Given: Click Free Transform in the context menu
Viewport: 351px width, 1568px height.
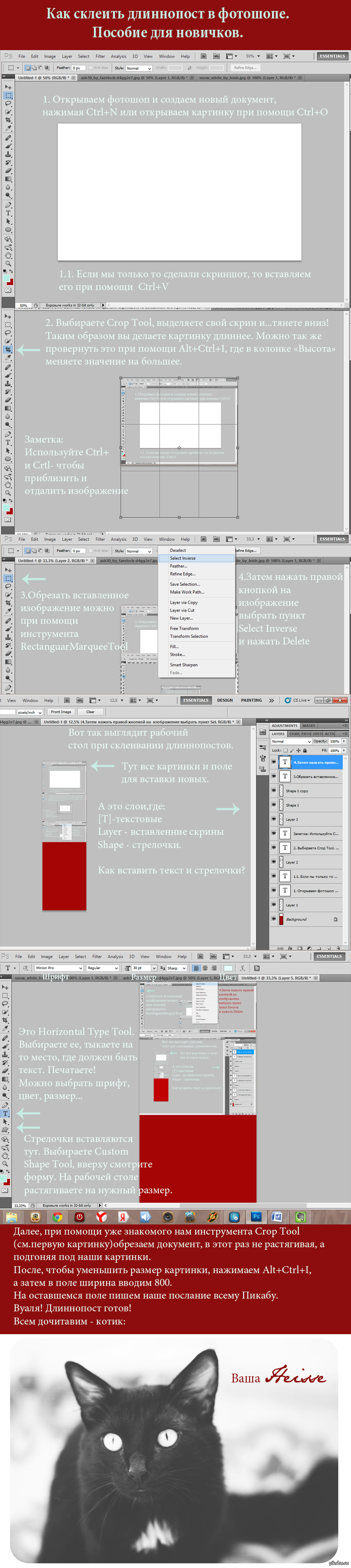Looking at the screenshot, I should point(184,628).
